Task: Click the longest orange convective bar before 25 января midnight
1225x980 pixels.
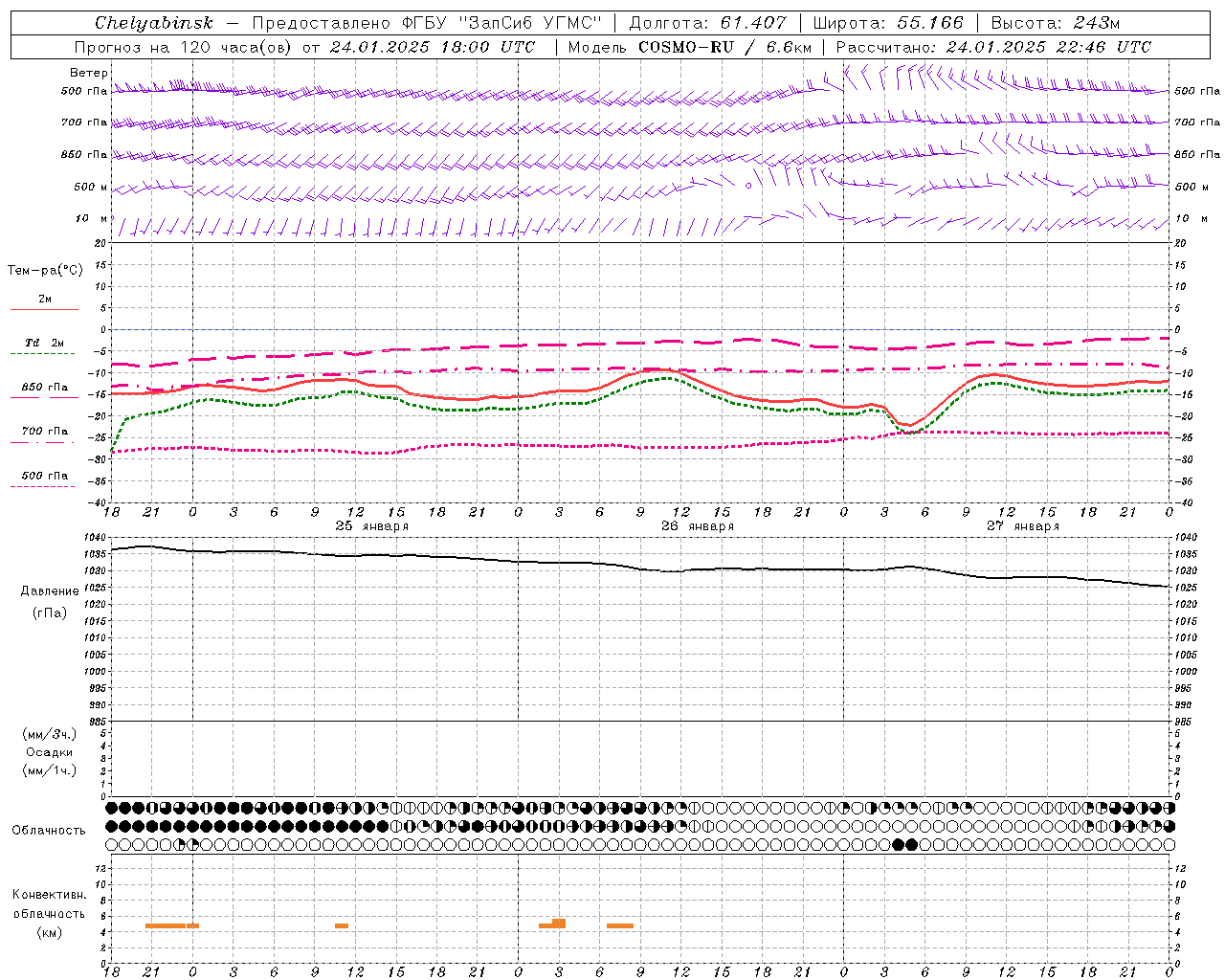Action: coord(166,925)
